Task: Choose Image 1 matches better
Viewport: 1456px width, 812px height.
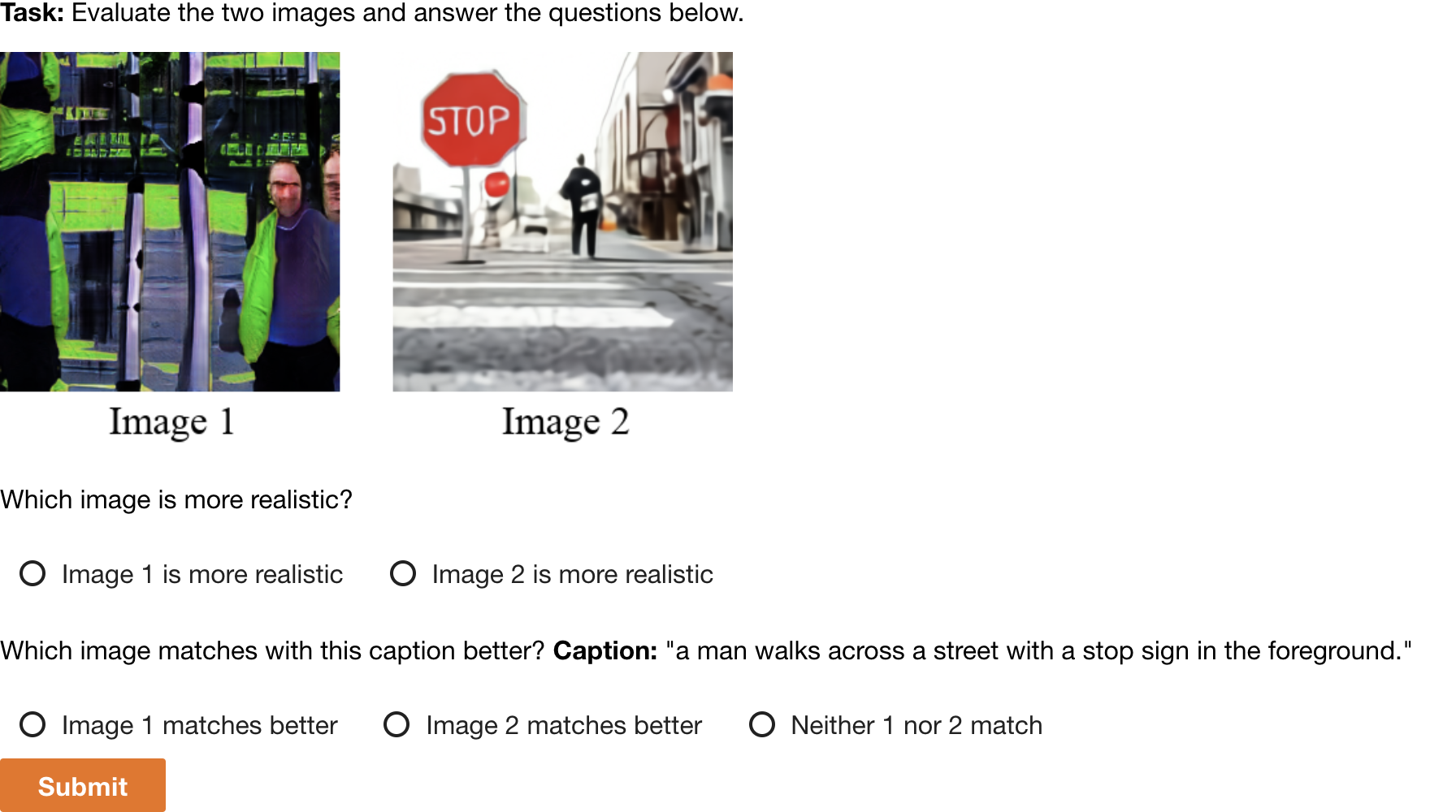Action: [32, 725]
